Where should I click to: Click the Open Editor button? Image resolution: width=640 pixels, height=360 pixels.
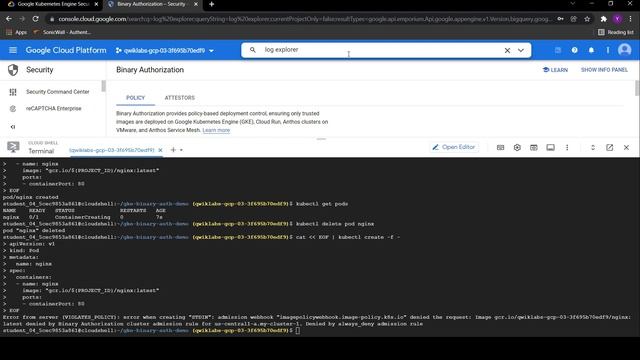coord(454,147)
